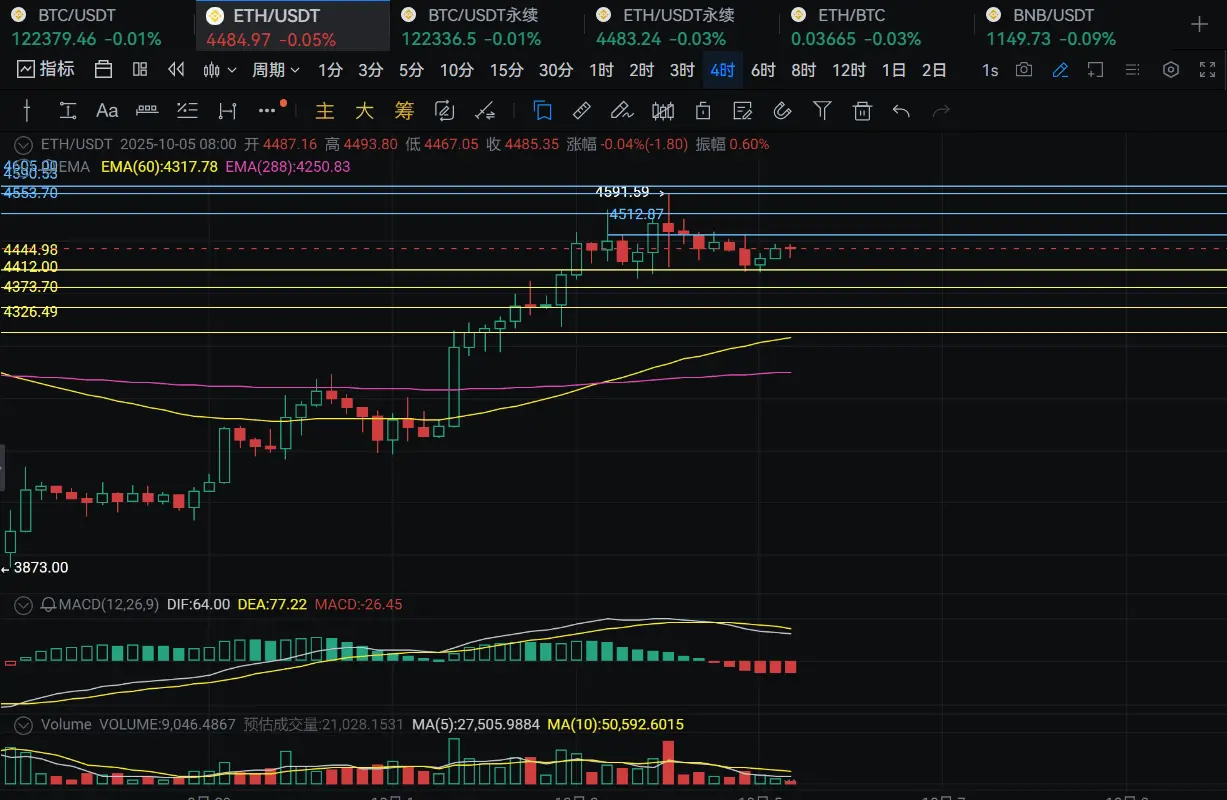Viewport: 1227px width, 800px height.
Task: Collapse the Volume indicator panel
Action: (21, 724)
